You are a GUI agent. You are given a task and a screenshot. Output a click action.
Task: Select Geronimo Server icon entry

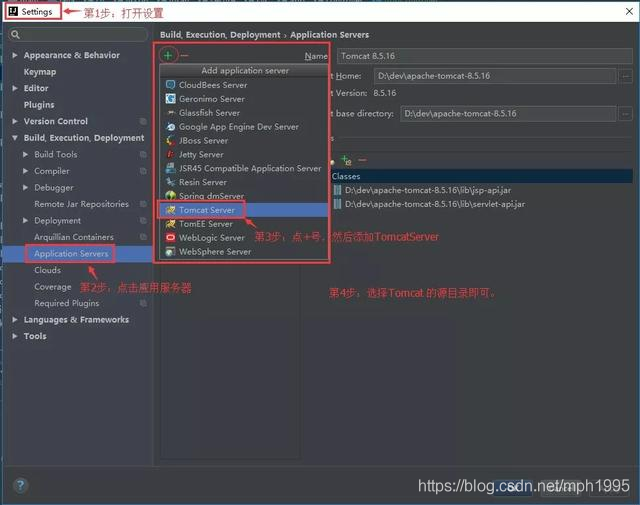(170, 99)
